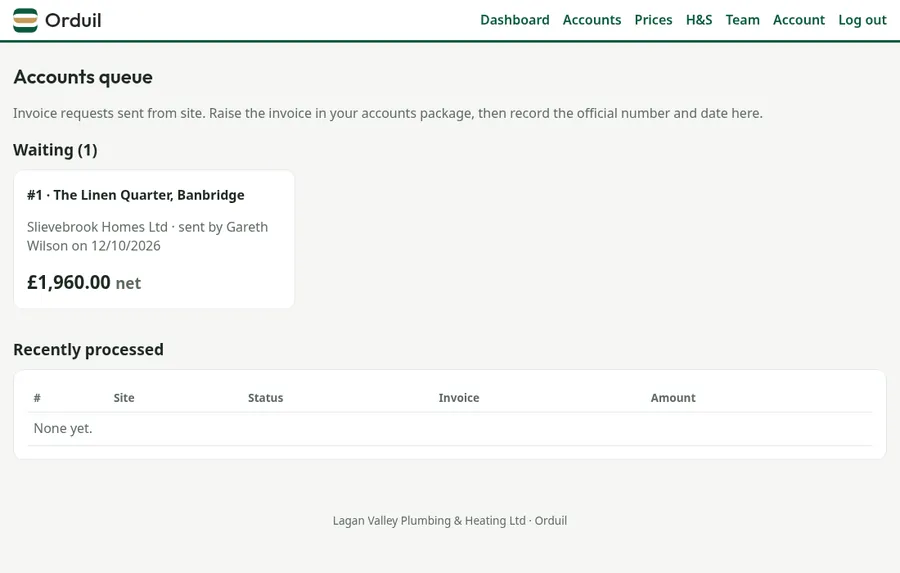
Task: Navigate to the Team page
Action: click(x=742, y=20)
